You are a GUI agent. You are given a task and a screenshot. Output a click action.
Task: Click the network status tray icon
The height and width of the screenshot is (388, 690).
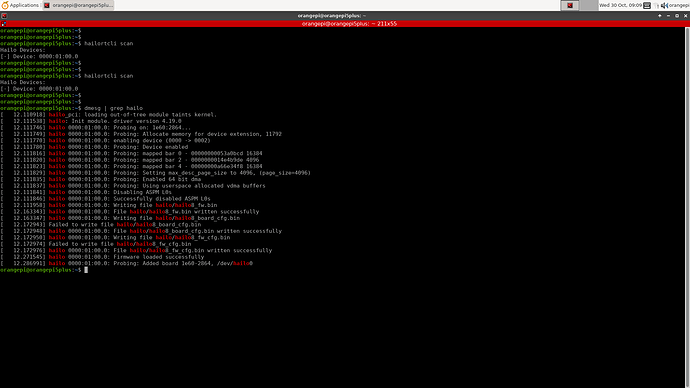[x=656, y=5]
